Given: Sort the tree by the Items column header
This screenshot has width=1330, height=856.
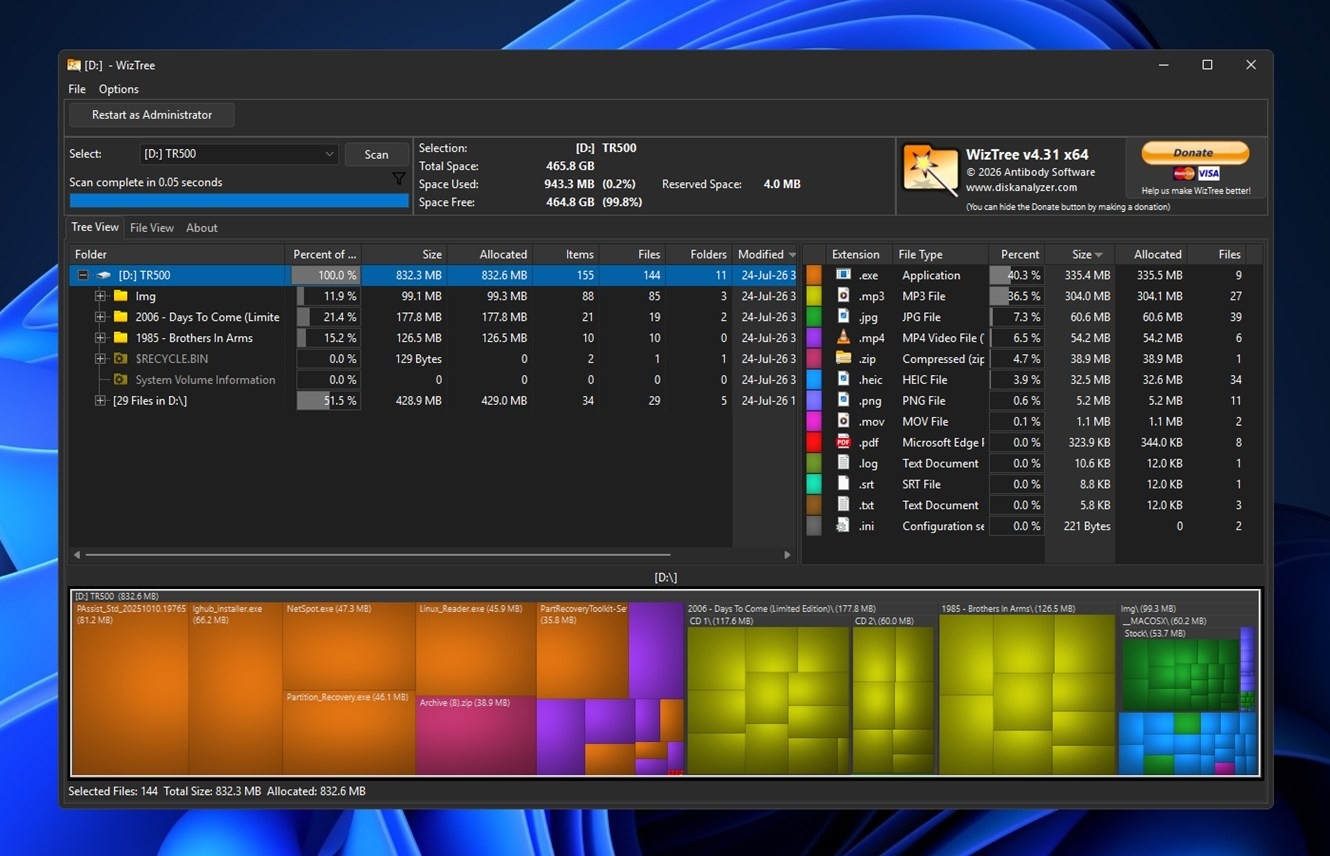Looking at the screenshot, I should [566, 255].
